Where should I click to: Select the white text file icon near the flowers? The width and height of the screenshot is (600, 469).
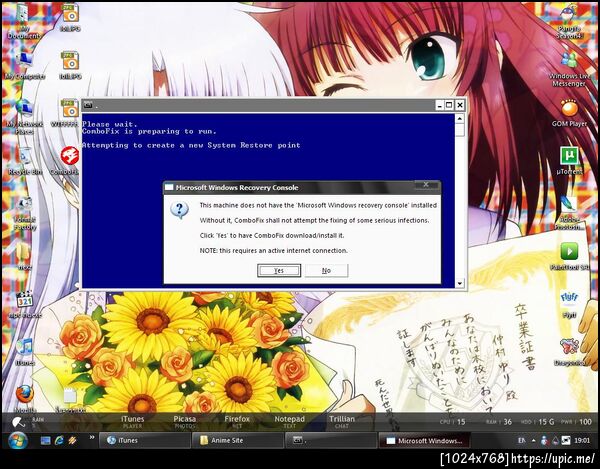[x=70, y=399]
